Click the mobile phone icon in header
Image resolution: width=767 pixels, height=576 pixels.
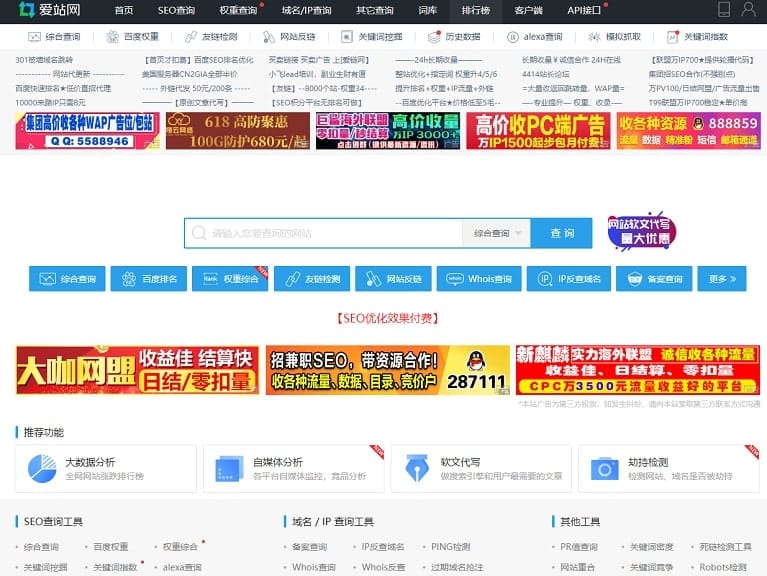[x=724, y=10]
